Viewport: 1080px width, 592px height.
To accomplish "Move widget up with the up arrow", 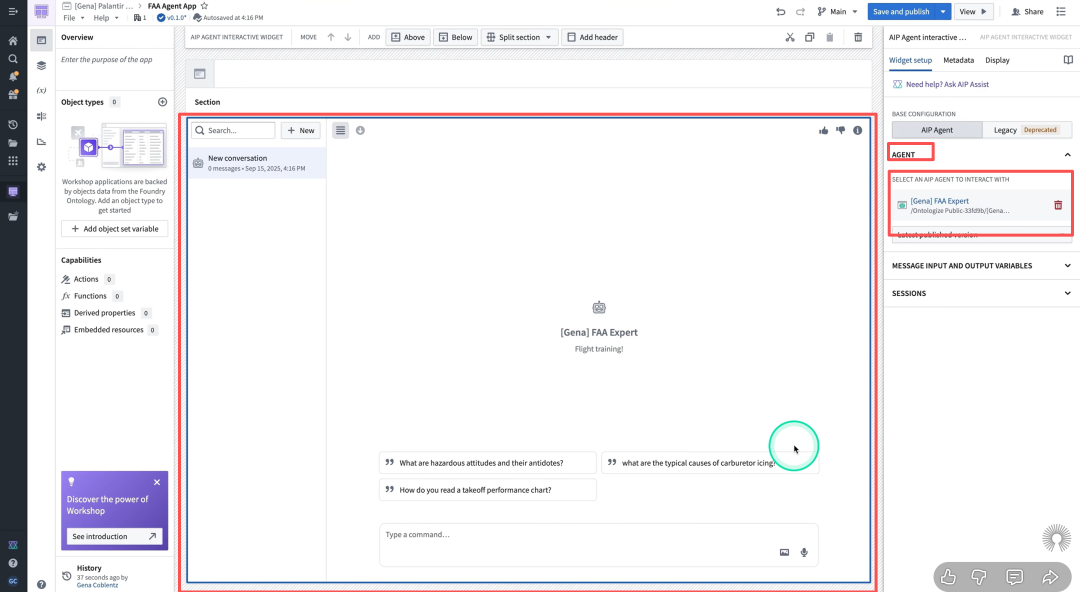I will click(x=331, y=37).
